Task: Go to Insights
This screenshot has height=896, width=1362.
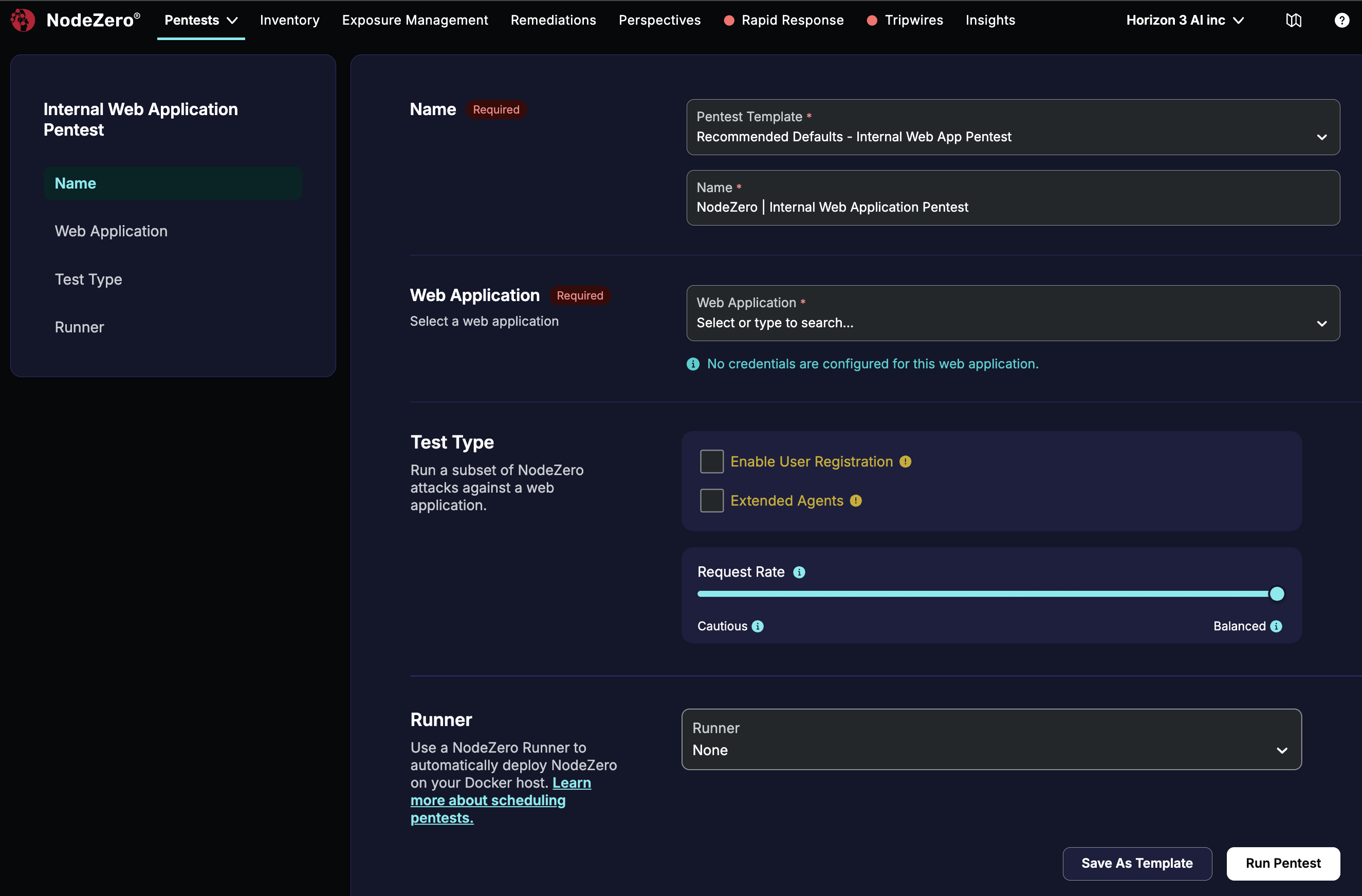Action: (x=990, y=20)
